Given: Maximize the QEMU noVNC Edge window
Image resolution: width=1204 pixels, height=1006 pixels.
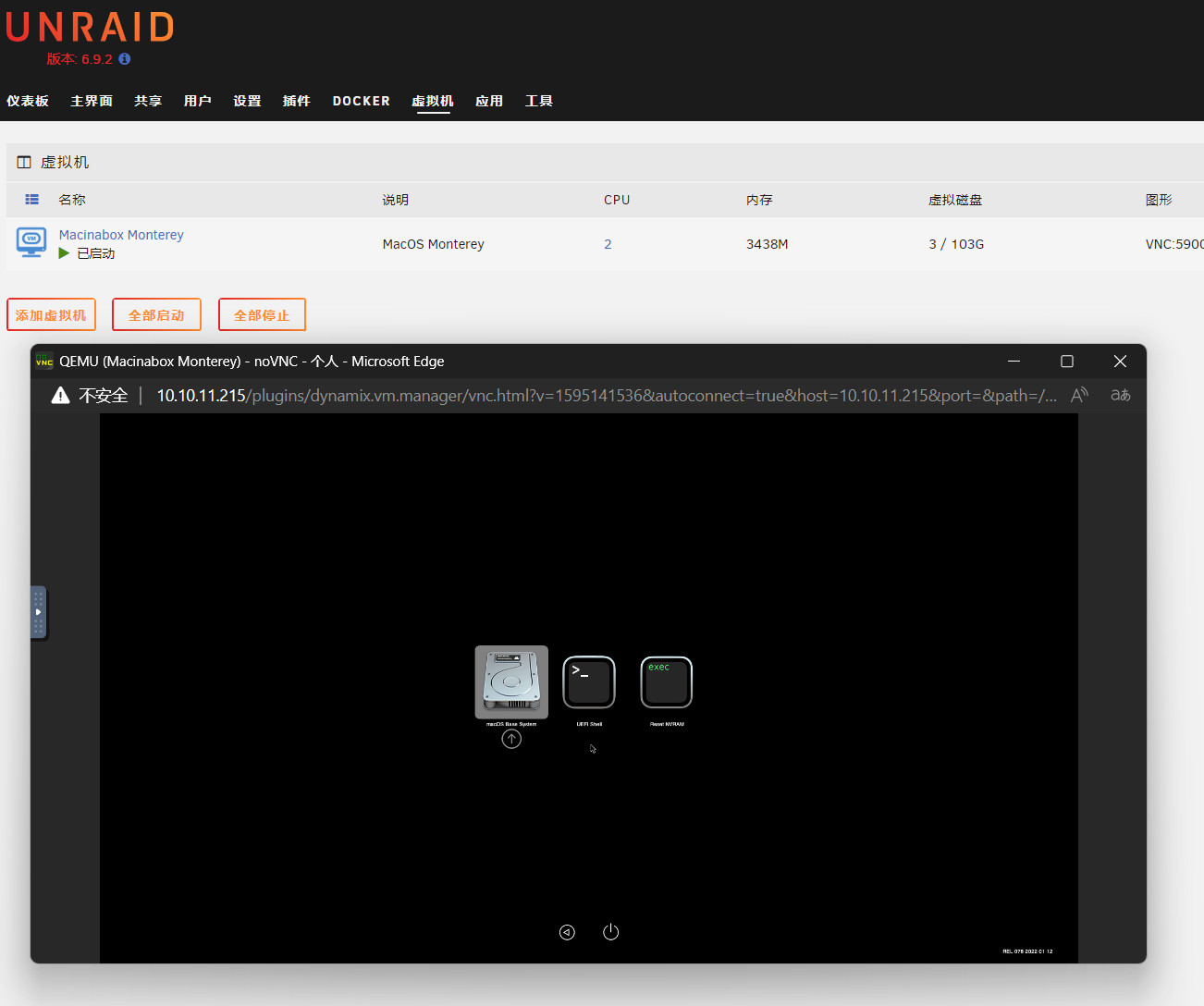Looking at the screenshot, I should click(1067, 361).
